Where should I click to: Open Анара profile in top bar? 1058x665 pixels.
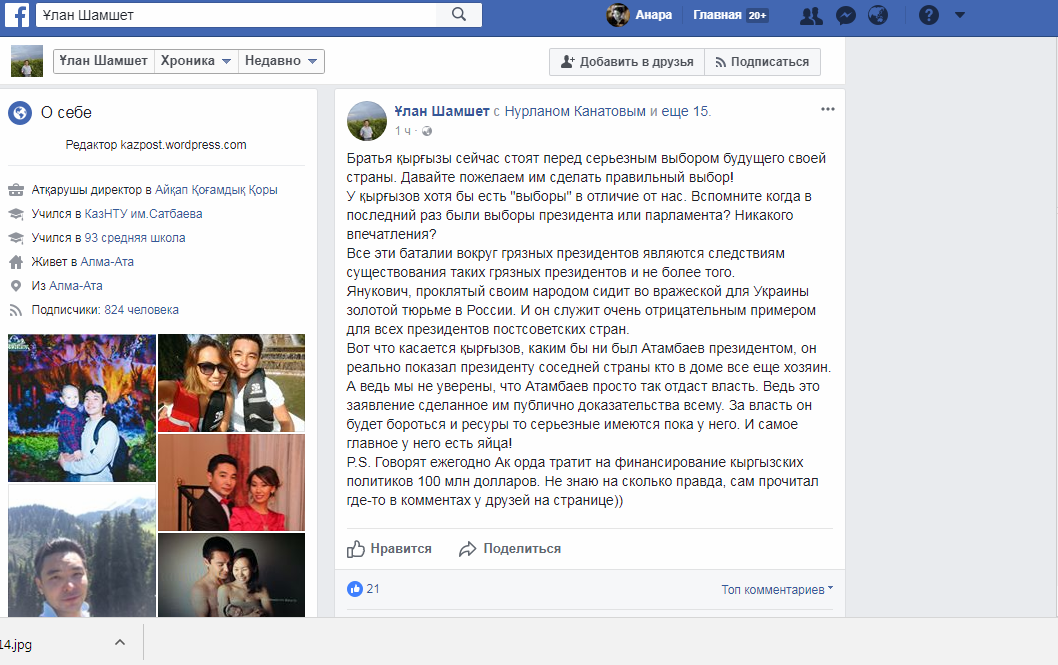click(640, 15)
